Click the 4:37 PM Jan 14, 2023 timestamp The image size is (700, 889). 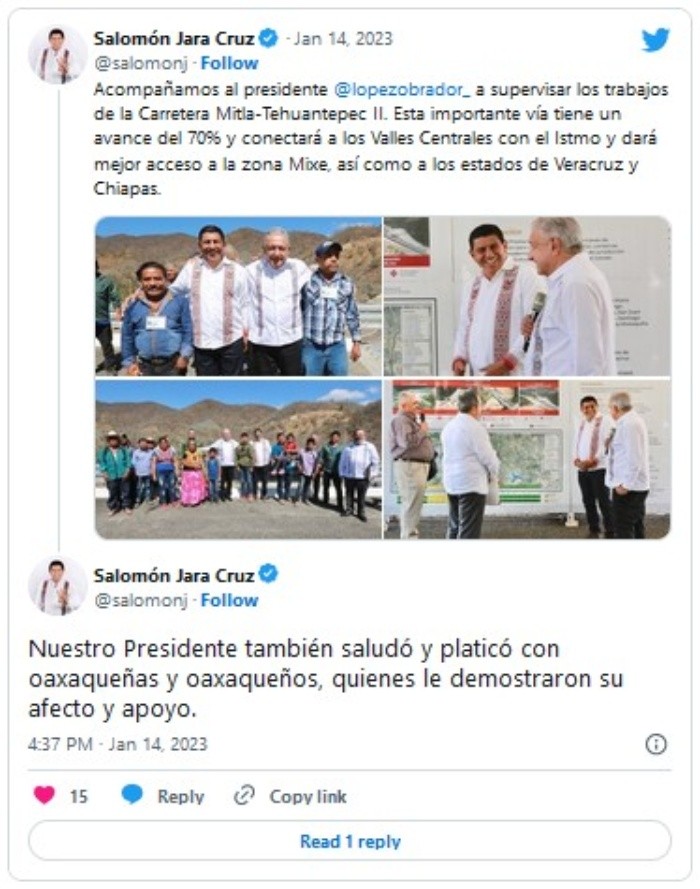pyautogui.click(x=118, y=744)
